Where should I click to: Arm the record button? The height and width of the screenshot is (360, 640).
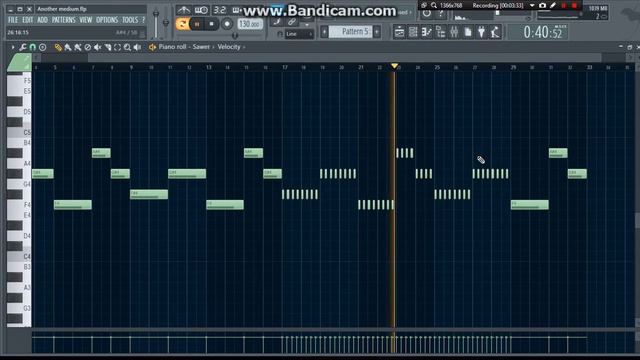coord(227,24)
